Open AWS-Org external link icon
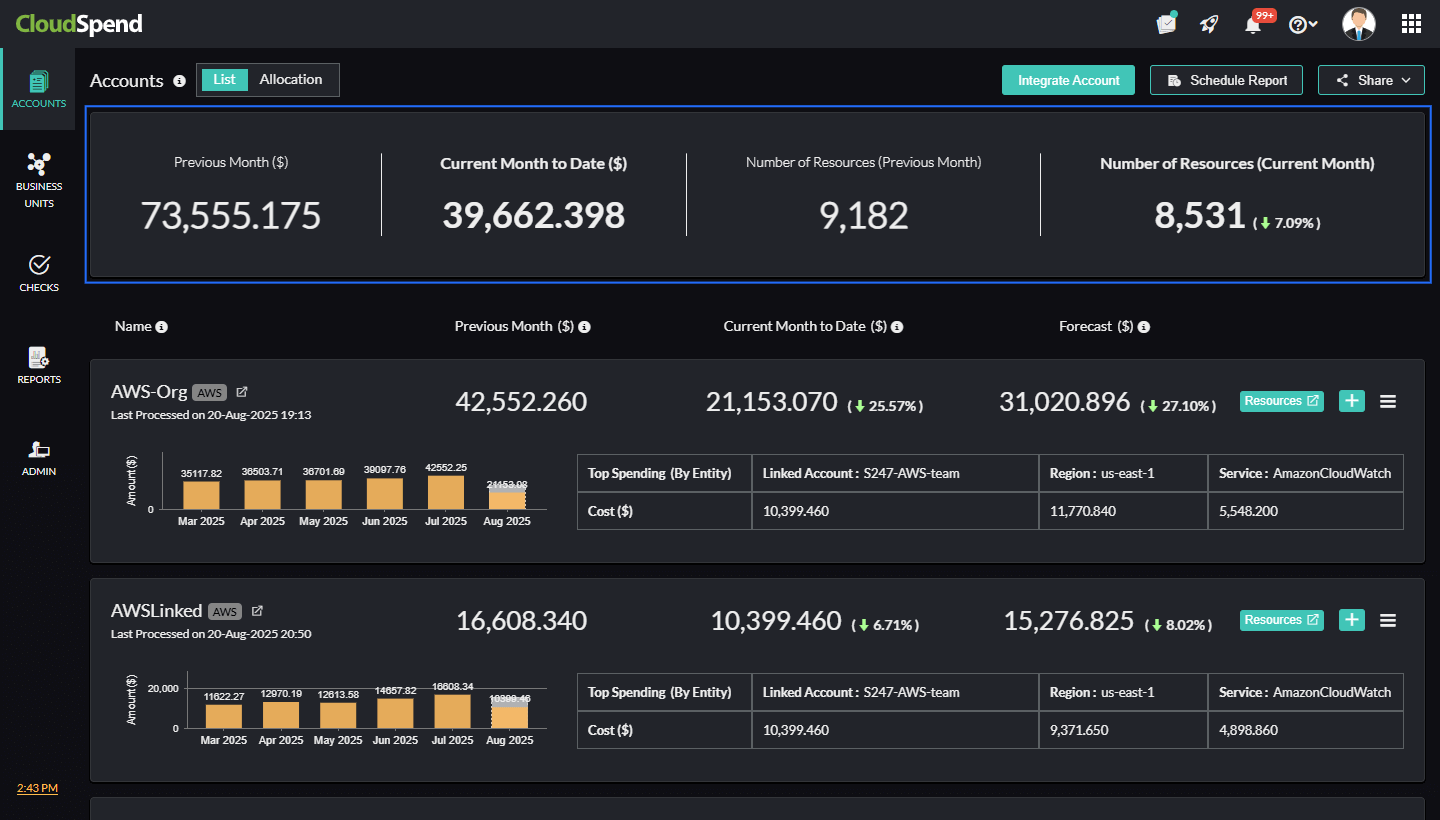Image resolution: width=1440 pixels, height=820 pixels. coord(242,392)
